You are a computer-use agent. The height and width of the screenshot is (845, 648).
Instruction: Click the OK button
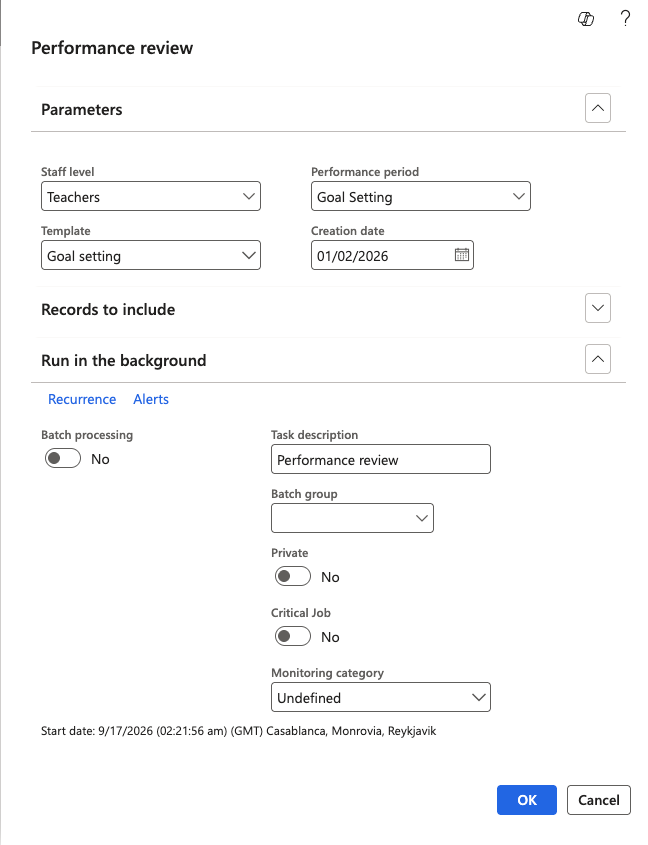click(x=527, y=800)
